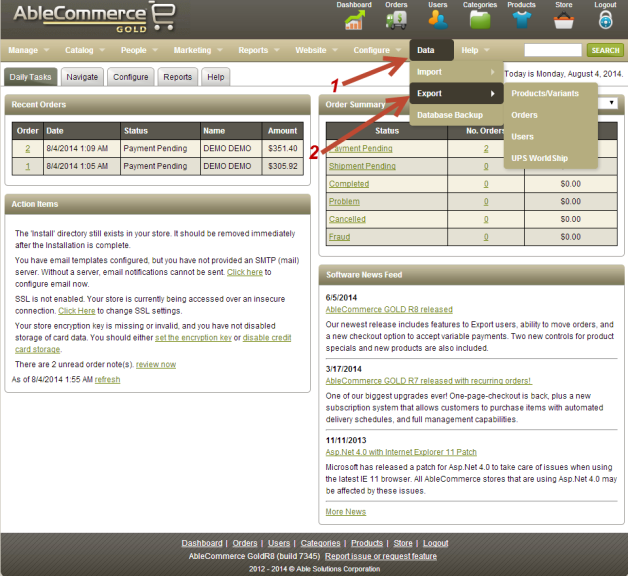This screenshot has height=576, width=628.
Task: Click the Orders icon in header
Action: (x=397, y=18)
